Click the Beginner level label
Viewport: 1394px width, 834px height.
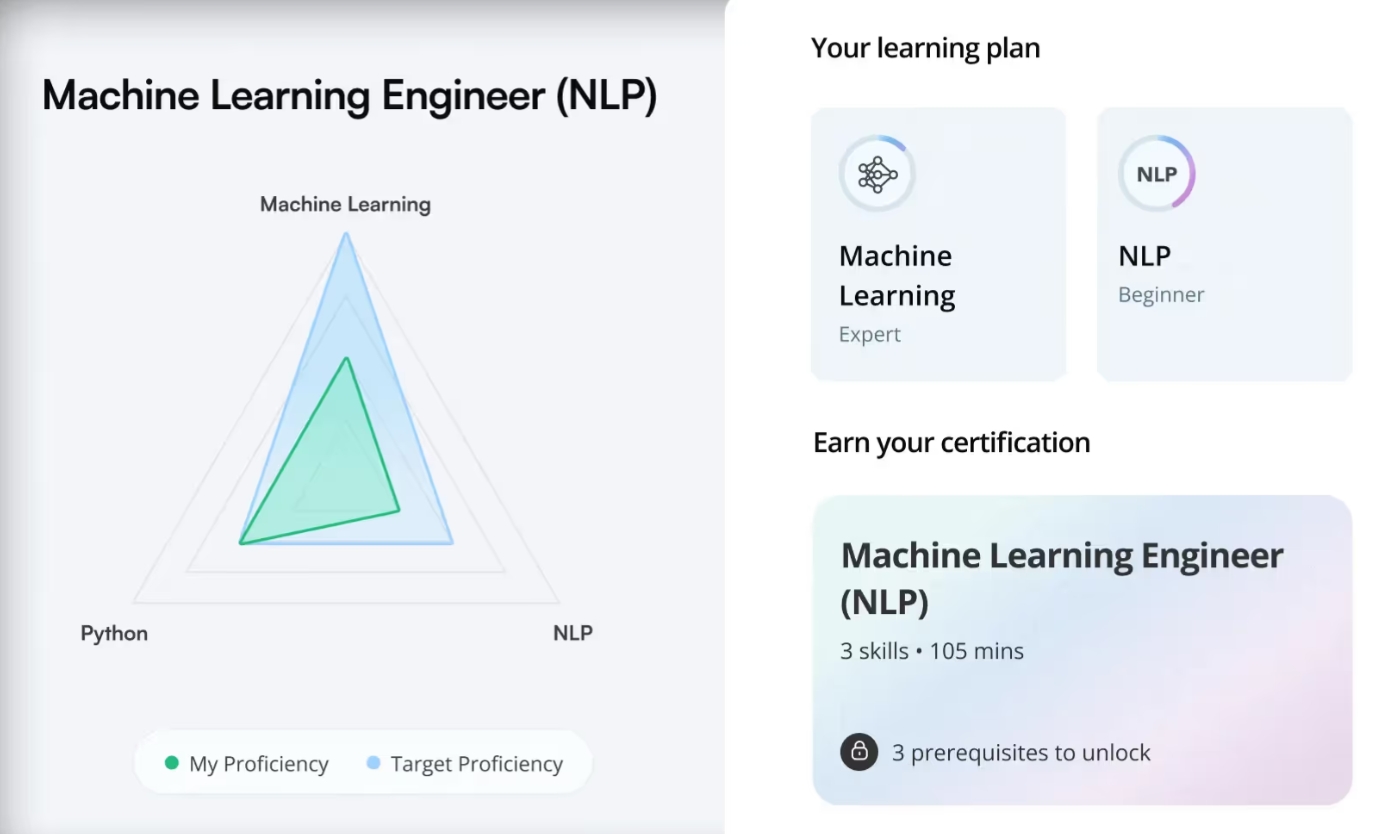(x=1161, y=295)
